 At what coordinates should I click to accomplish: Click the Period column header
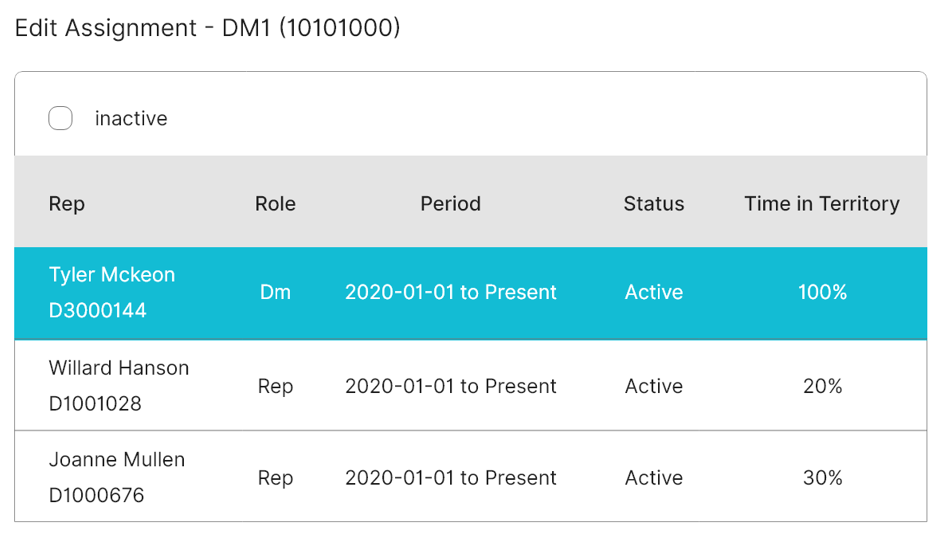click(x=451, y=204)
